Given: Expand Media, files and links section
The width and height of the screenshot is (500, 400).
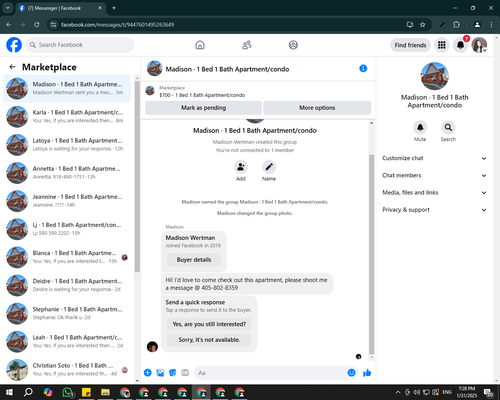Looking at the screenshot, I should [434, 193].
